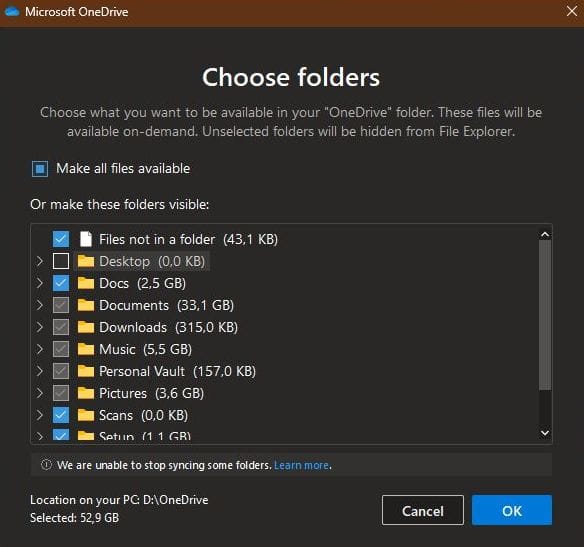Uncheck Files not in a folder checkbox
The image size is (584, 547).
61,239
